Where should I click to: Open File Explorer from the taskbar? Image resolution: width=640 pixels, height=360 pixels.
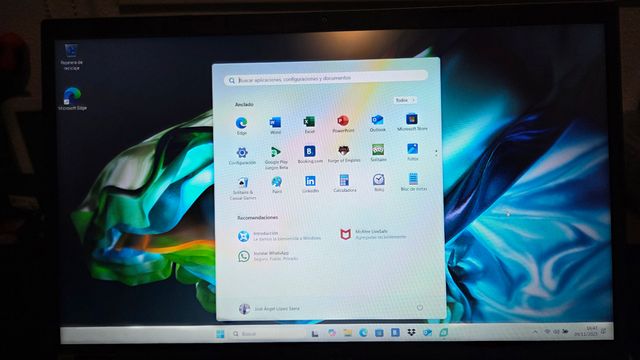[347, 333]
